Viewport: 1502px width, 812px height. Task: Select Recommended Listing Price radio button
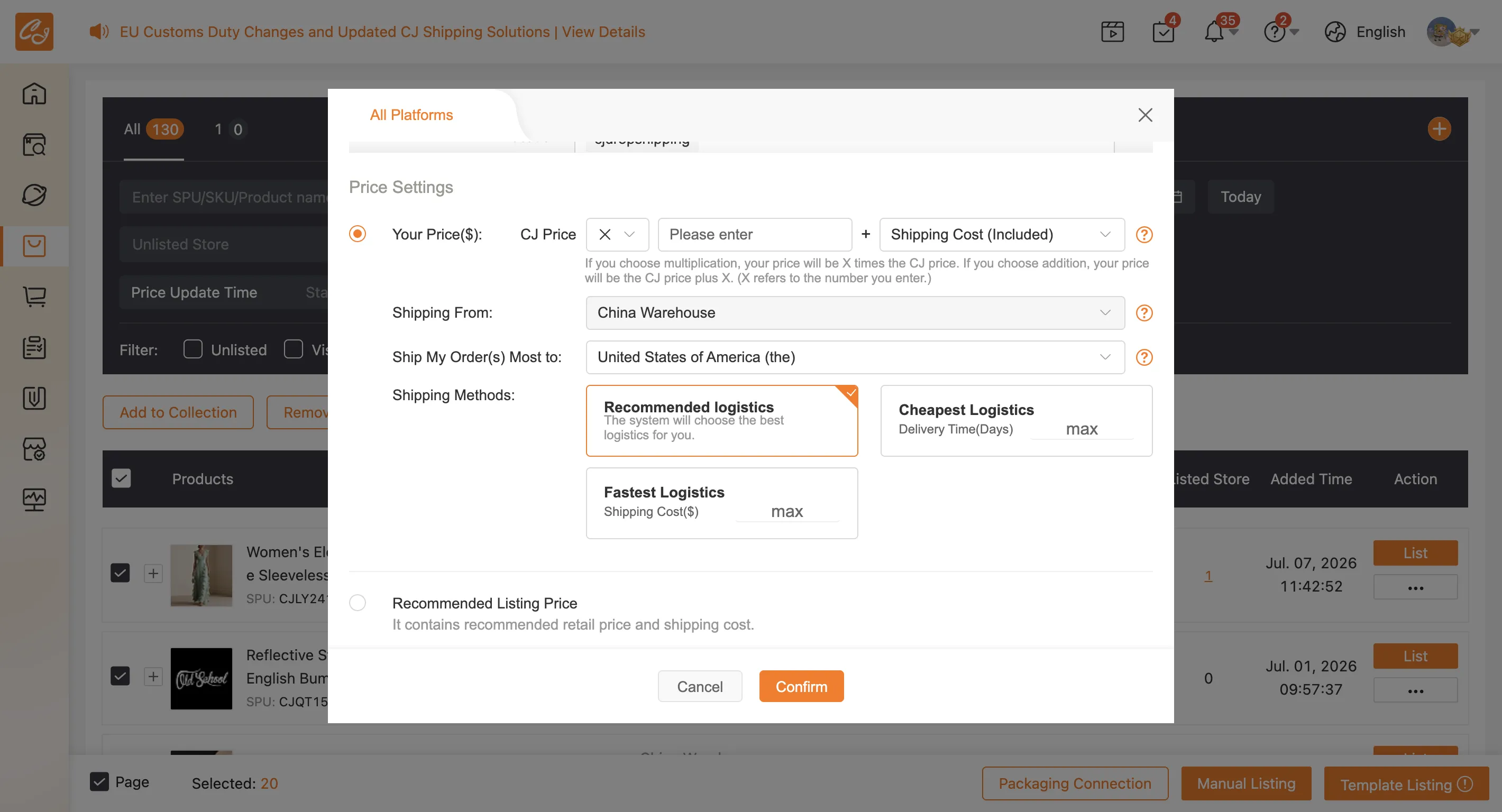click(x=358, y=603)
